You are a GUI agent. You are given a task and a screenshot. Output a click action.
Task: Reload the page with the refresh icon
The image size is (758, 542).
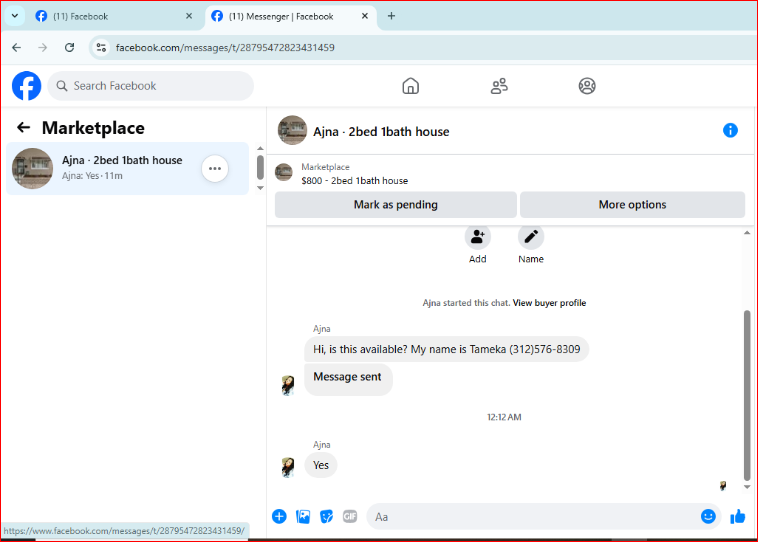[70, 47]
